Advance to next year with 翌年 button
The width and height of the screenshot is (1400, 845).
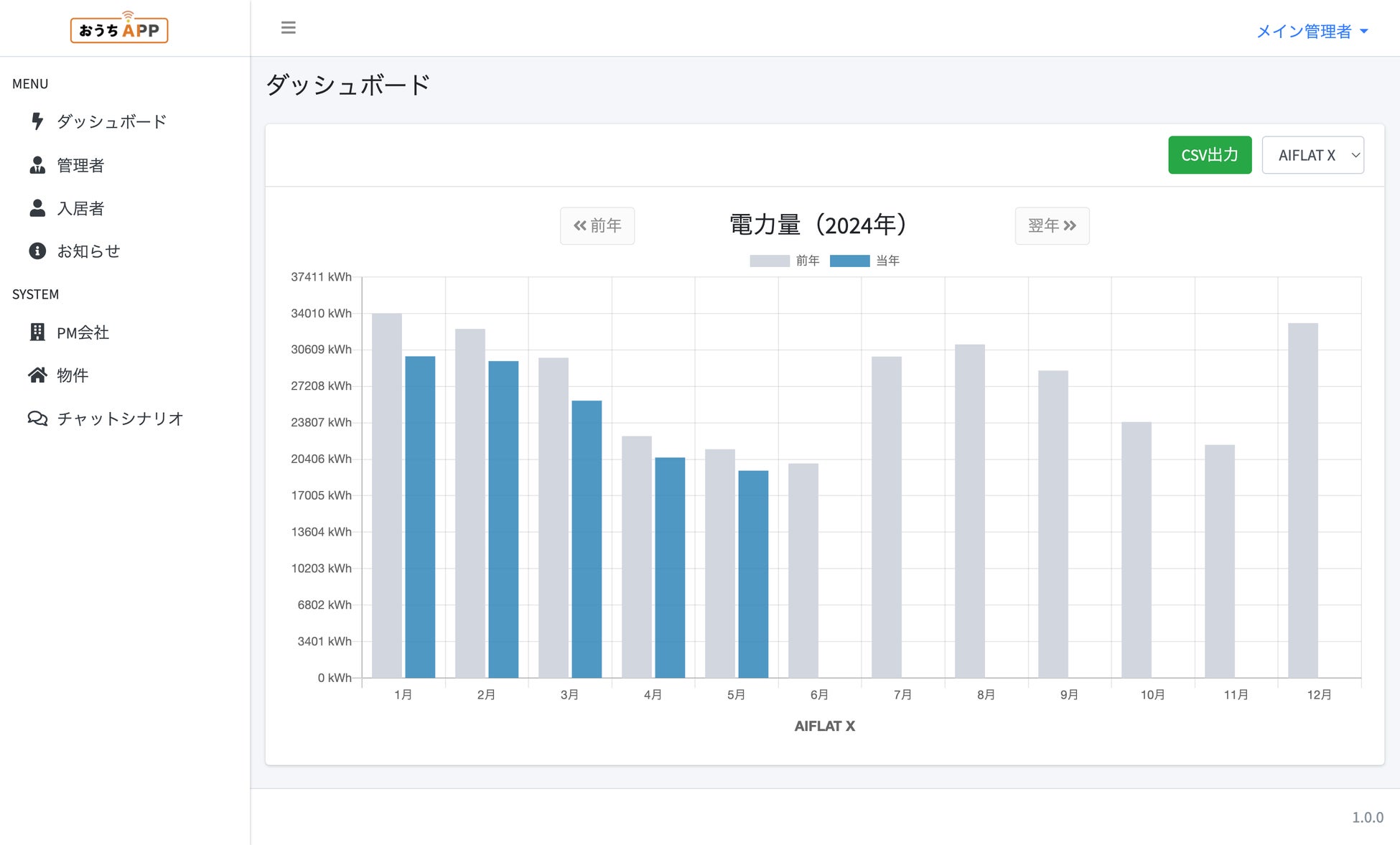(x=1052, y=225)
